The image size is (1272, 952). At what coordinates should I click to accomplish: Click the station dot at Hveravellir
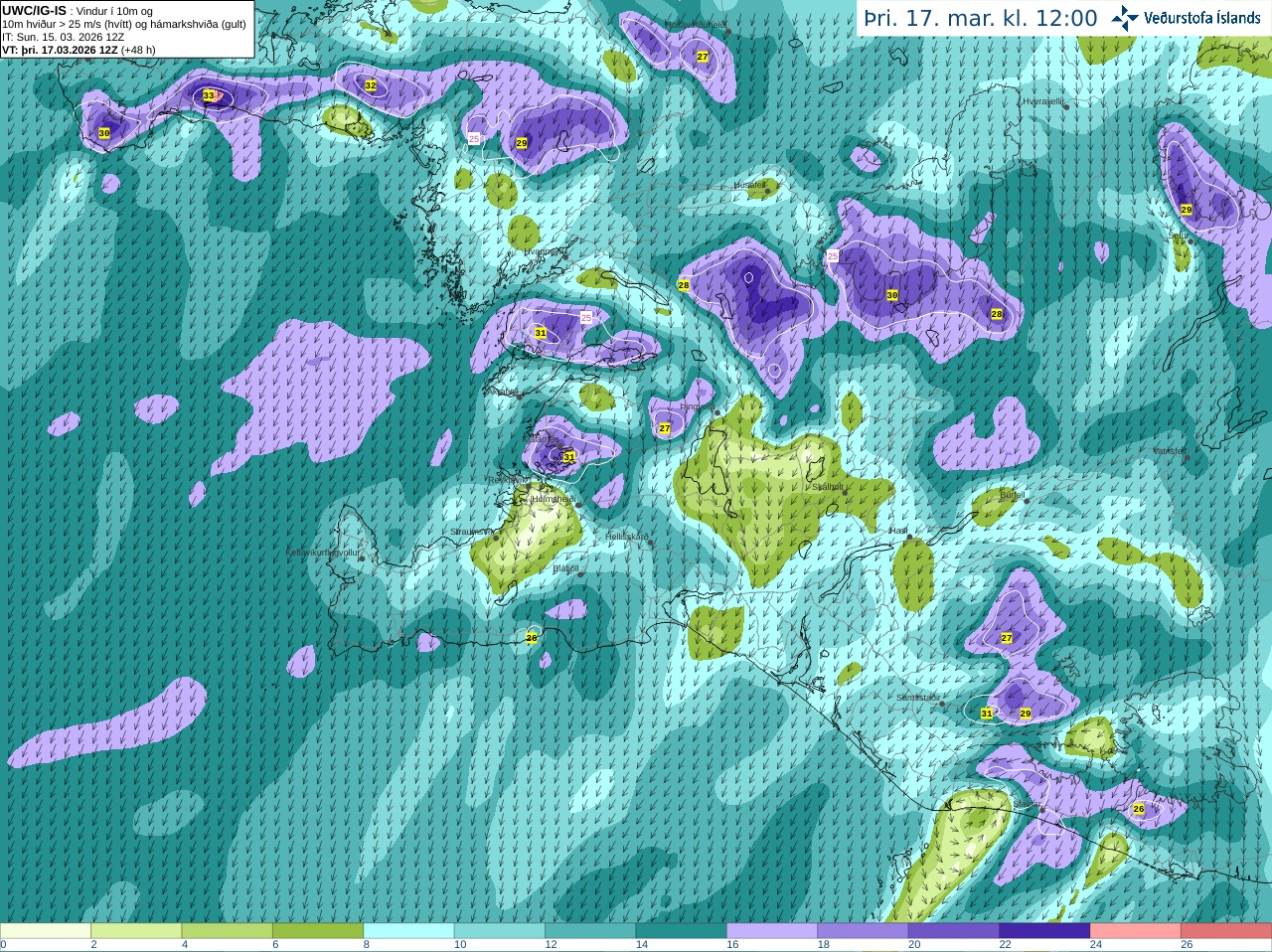pyautogui.click(x=1066, y=106)
